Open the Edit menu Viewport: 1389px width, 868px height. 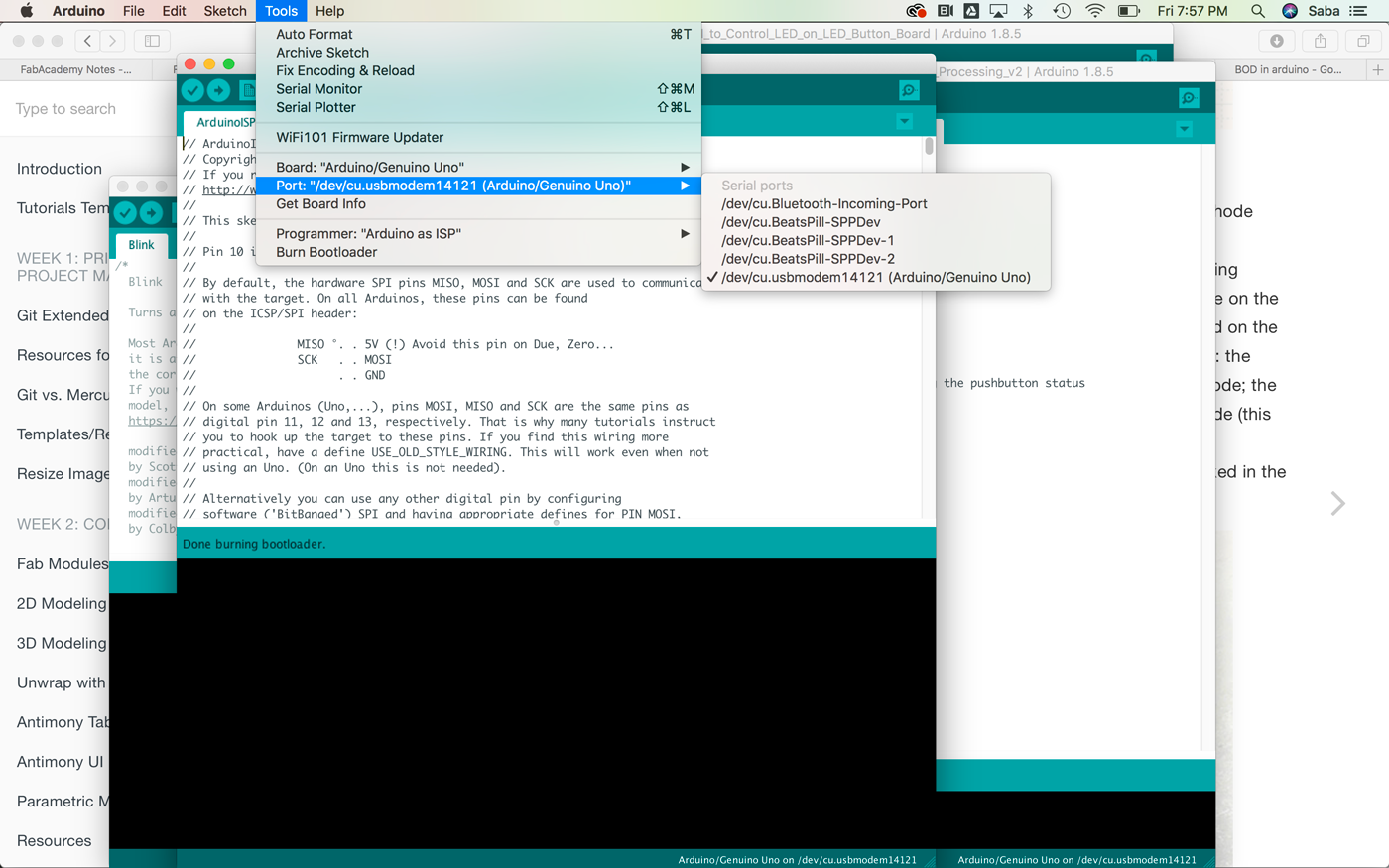174,11
